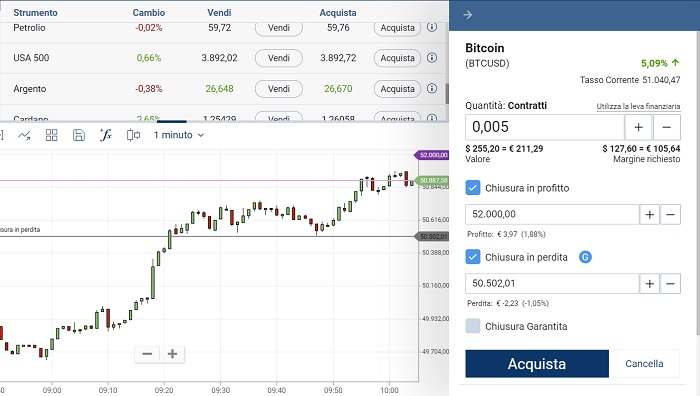Click the -0,38% change for Argento
Screen dimensions: 700x396
point(149,88)
